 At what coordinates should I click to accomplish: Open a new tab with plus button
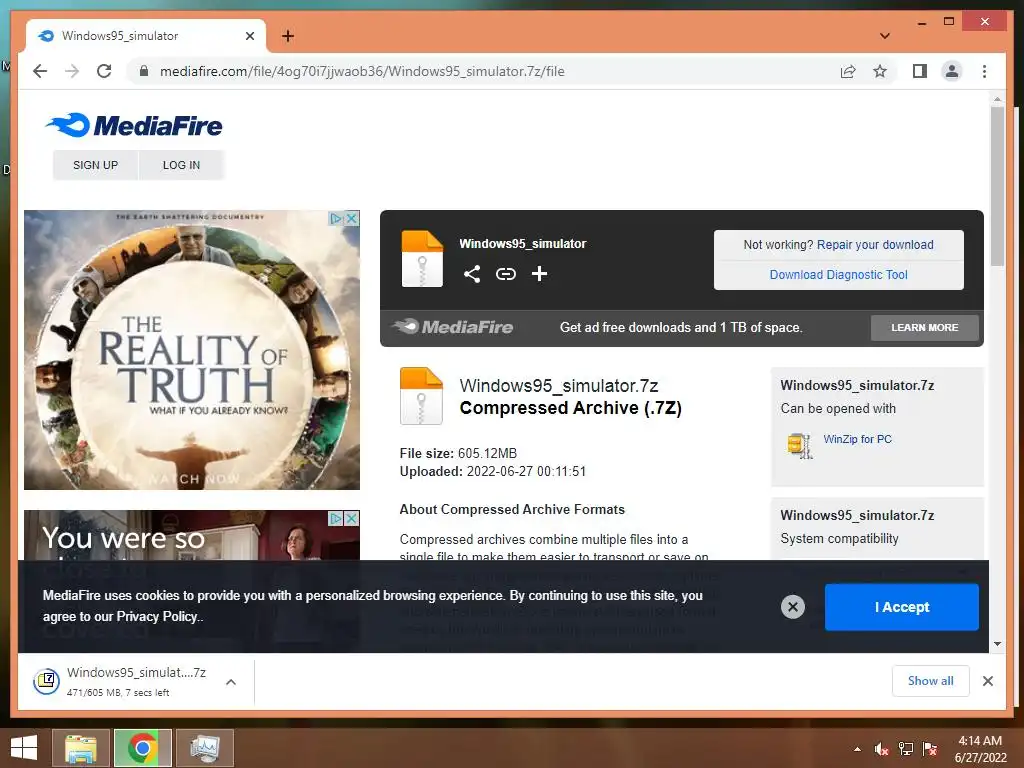click(x=287, y=36)
